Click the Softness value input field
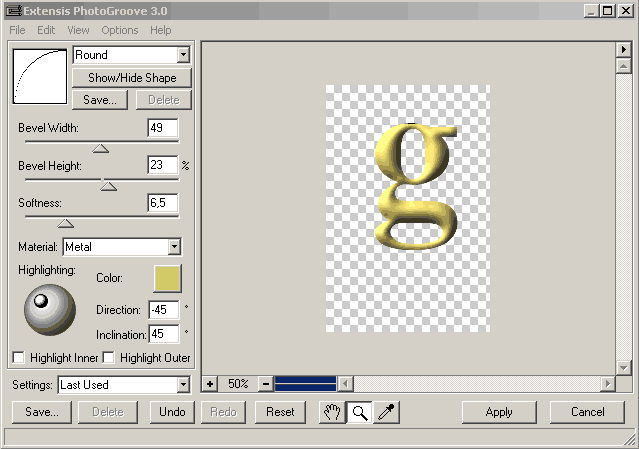The width and height of the screenshot is (639, 449). (162, 203)
